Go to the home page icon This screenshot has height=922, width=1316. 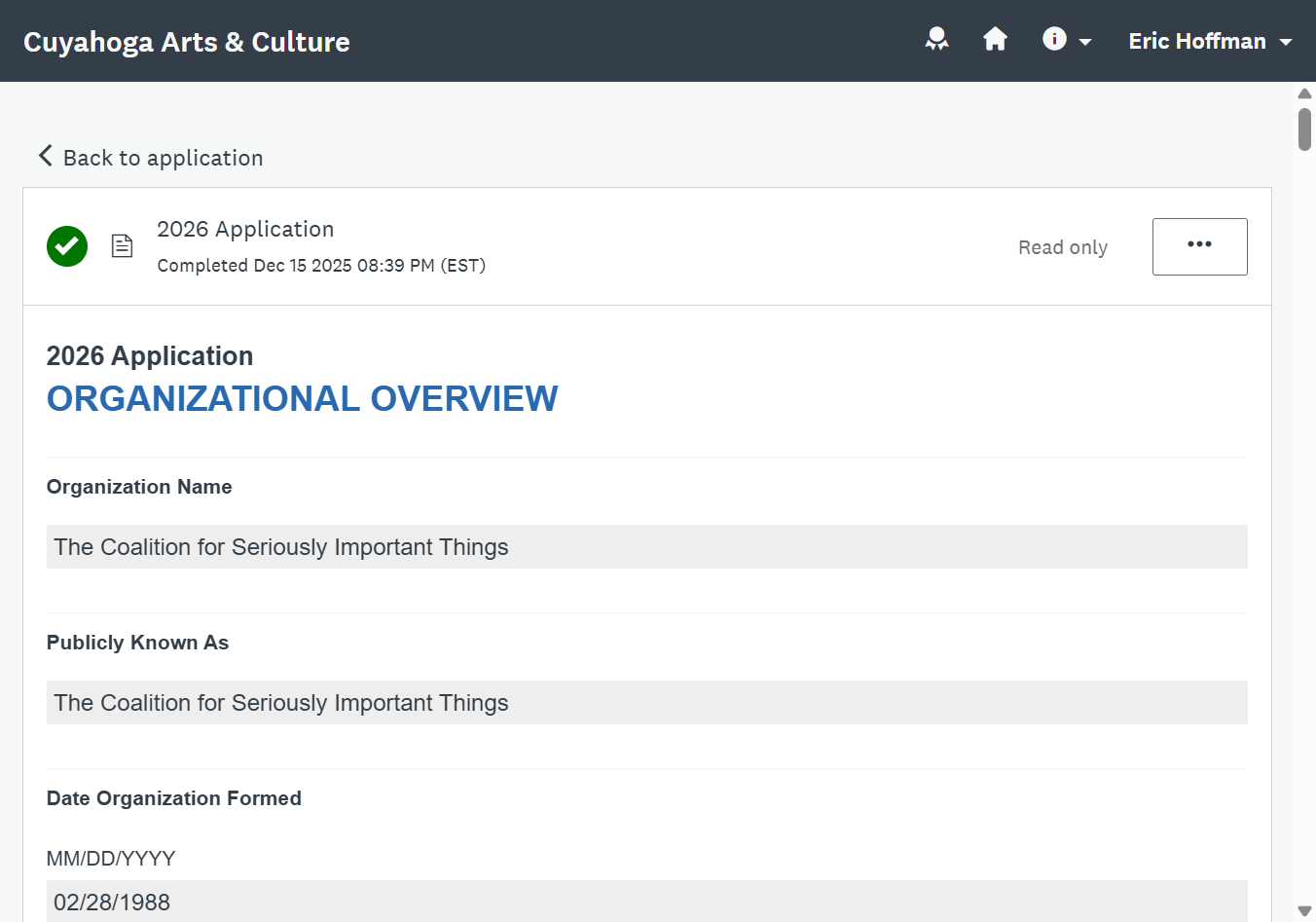click(995, 39)
